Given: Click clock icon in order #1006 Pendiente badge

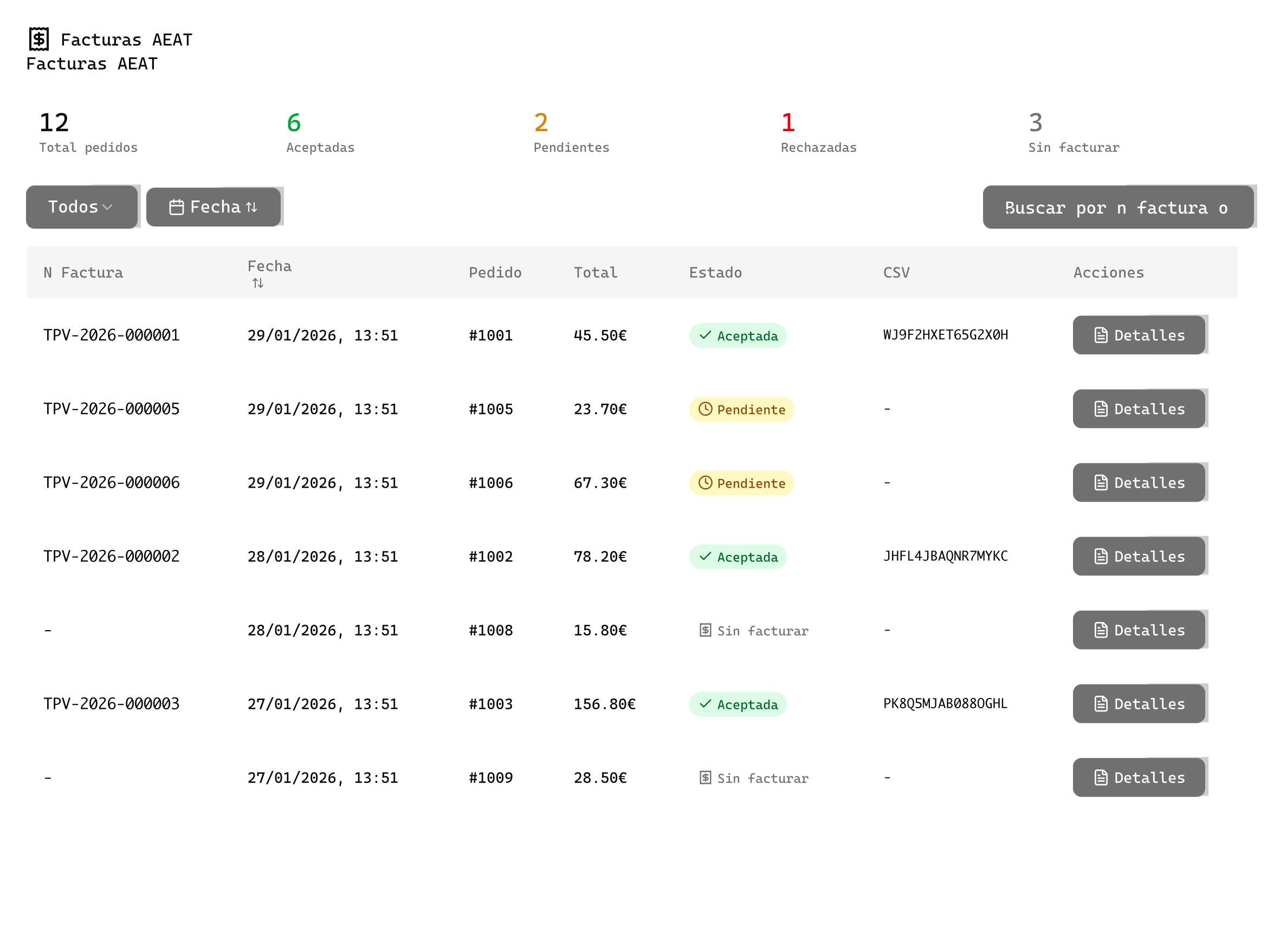Looking at the screenshot, I should click(705, 483).
